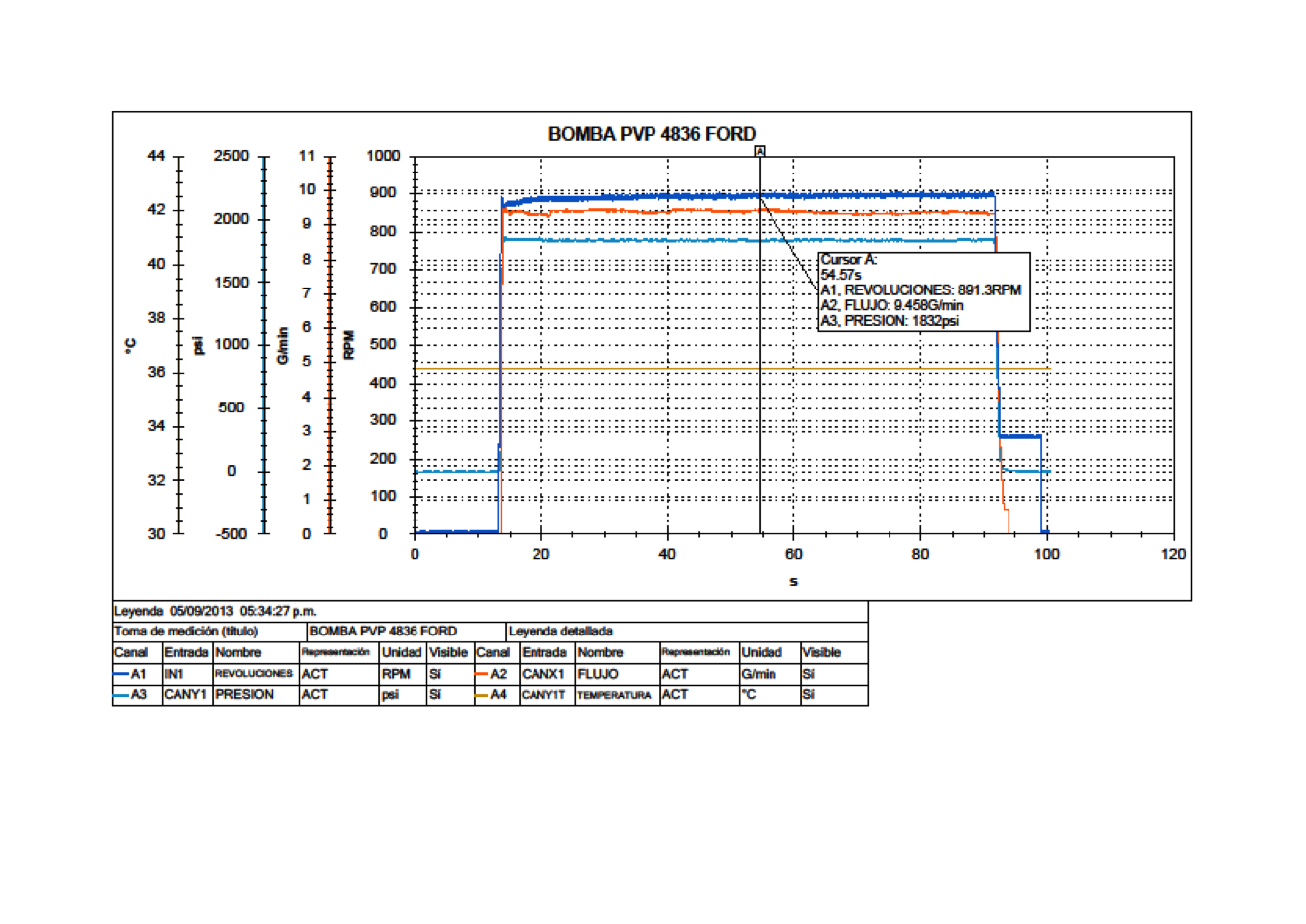This screenshot has height=924, width=1306.
Task: Click the 11 tick on the G/min axis
Action: point(307,156)
